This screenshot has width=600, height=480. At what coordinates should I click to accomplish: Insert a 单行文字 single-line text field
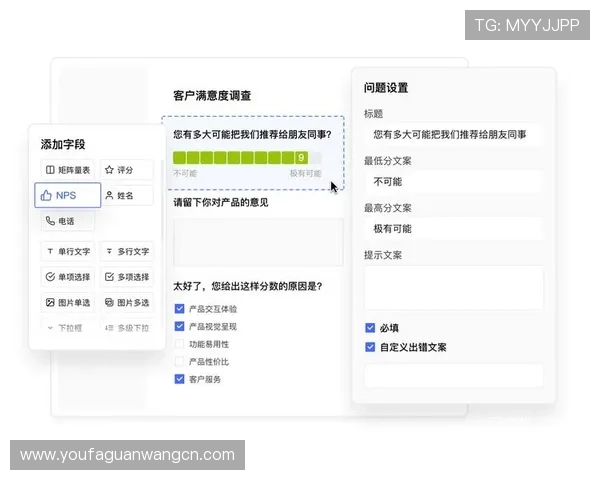coord(68,251)
